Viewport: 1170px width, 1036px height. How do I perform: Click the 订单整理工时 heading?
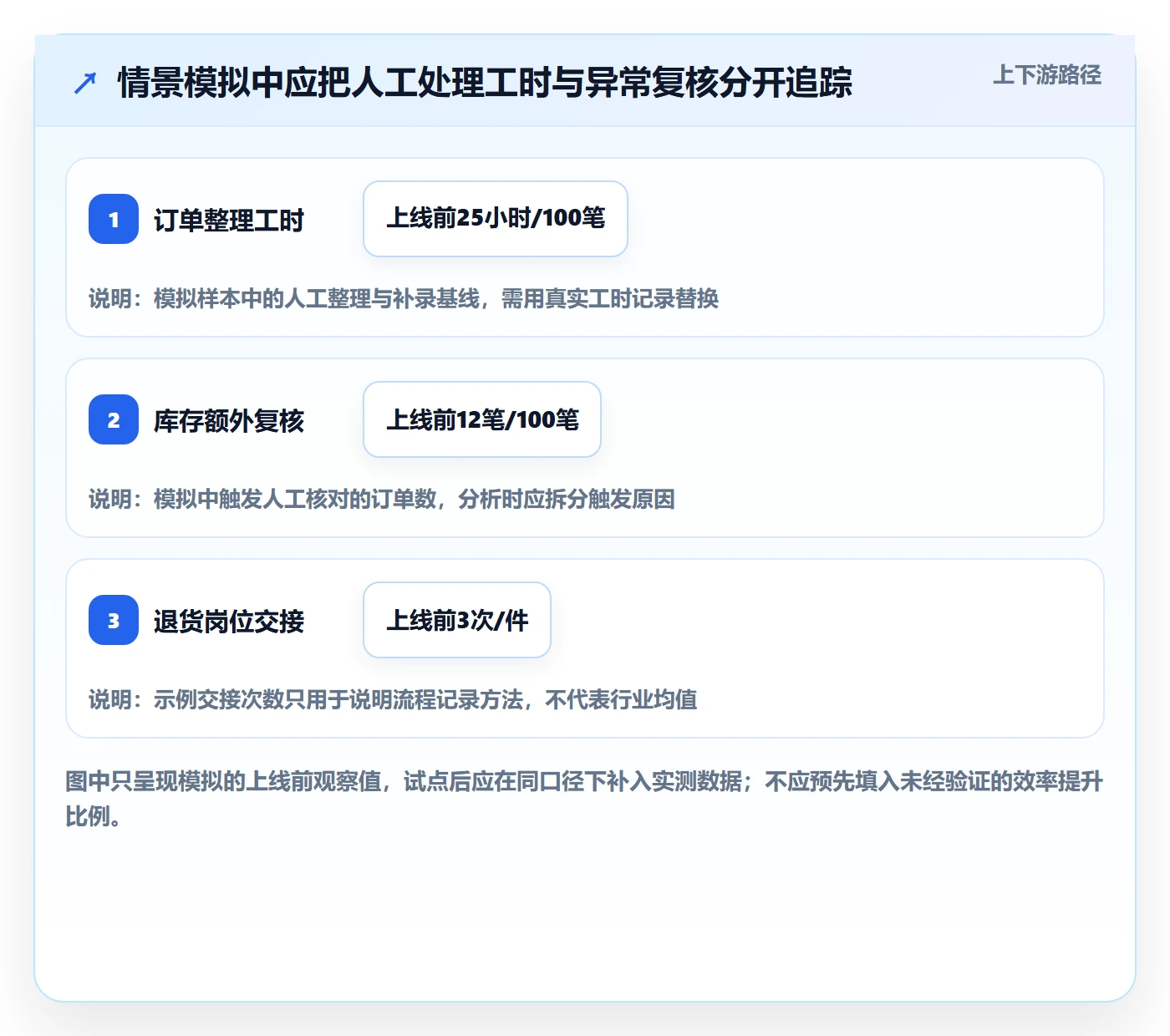point(229,221)
